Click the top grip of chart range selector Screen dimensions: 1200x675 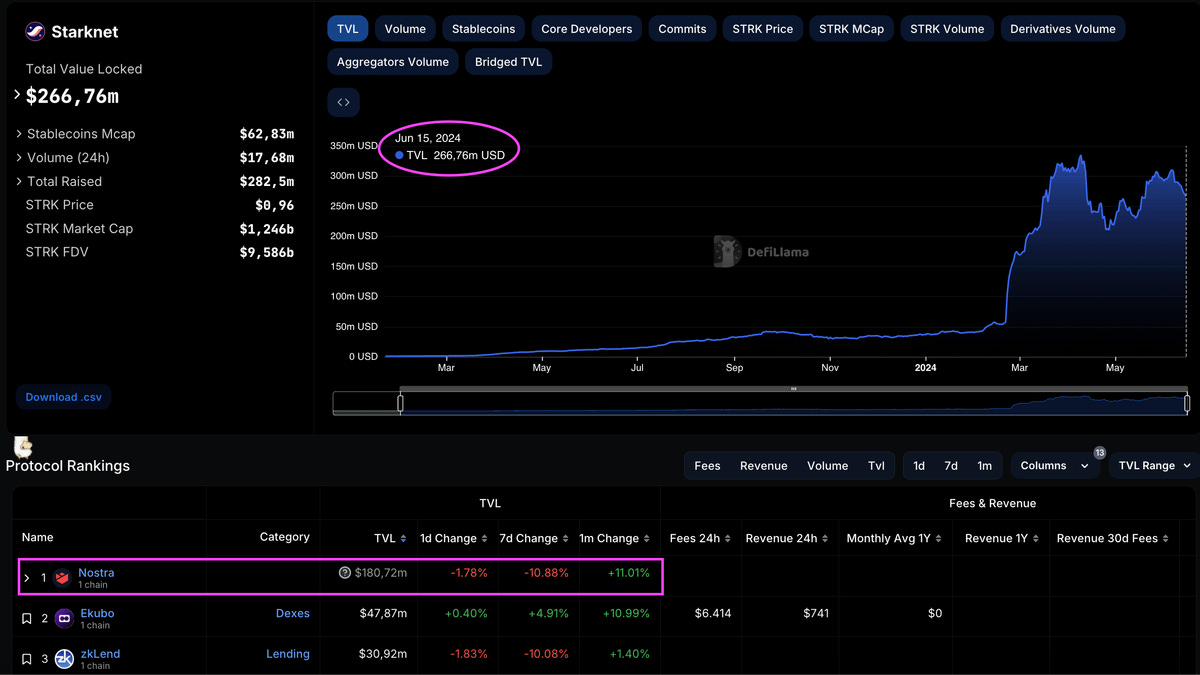point(793,389)
